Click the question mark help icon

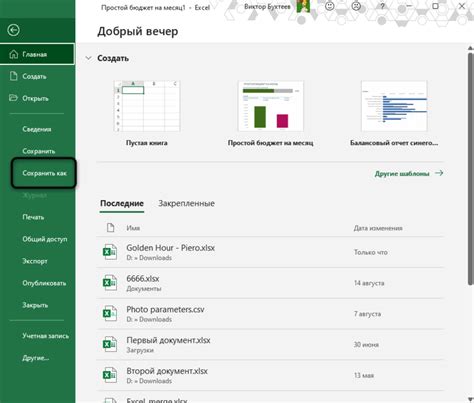[382, 6]
